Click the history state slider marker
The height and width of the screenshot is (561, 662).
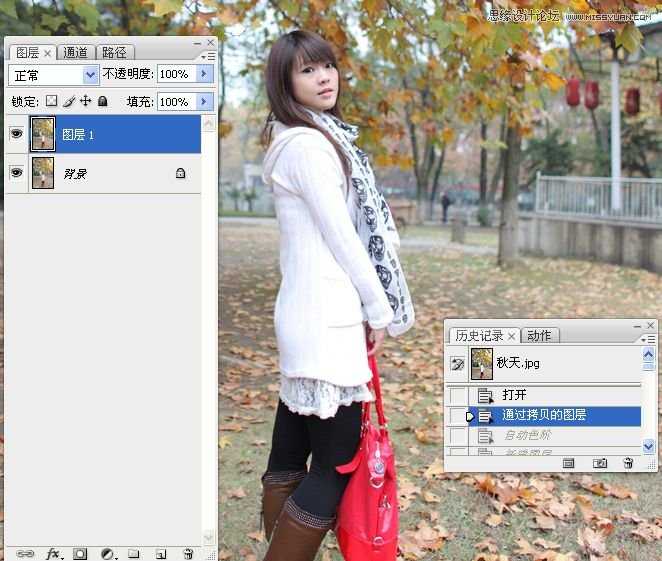click(x=469, y=417)
